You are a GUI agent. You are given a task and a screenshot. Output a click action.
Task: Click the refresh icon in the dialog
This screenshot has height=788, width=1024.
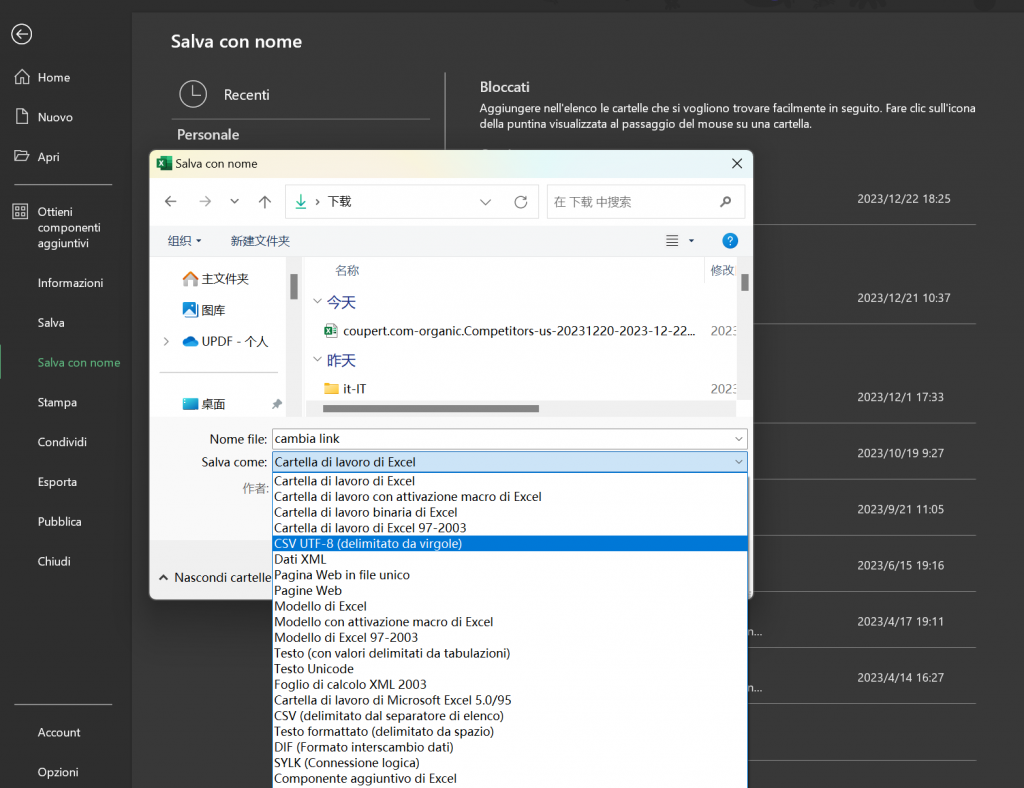[520, 201]
